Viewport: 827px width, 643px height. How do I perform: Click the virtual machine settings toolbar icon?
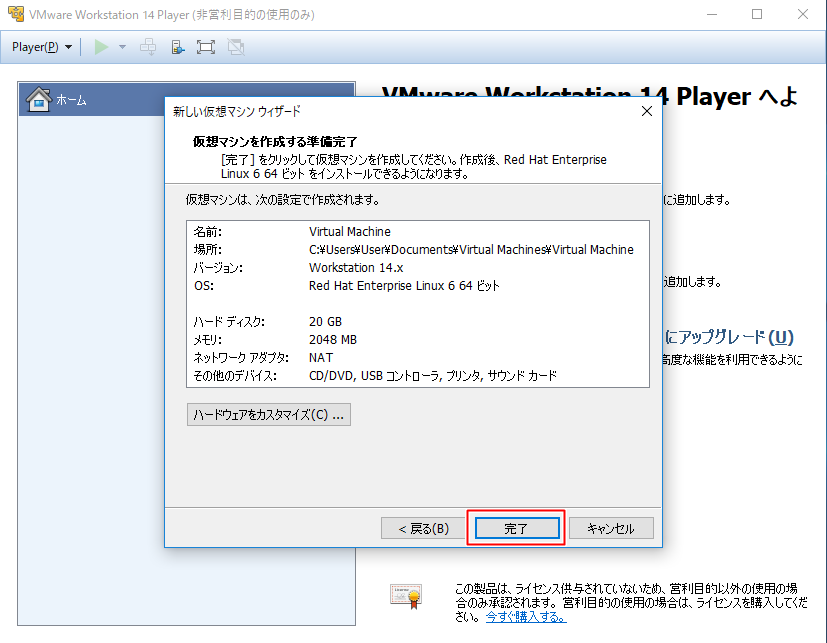(178, 47)
